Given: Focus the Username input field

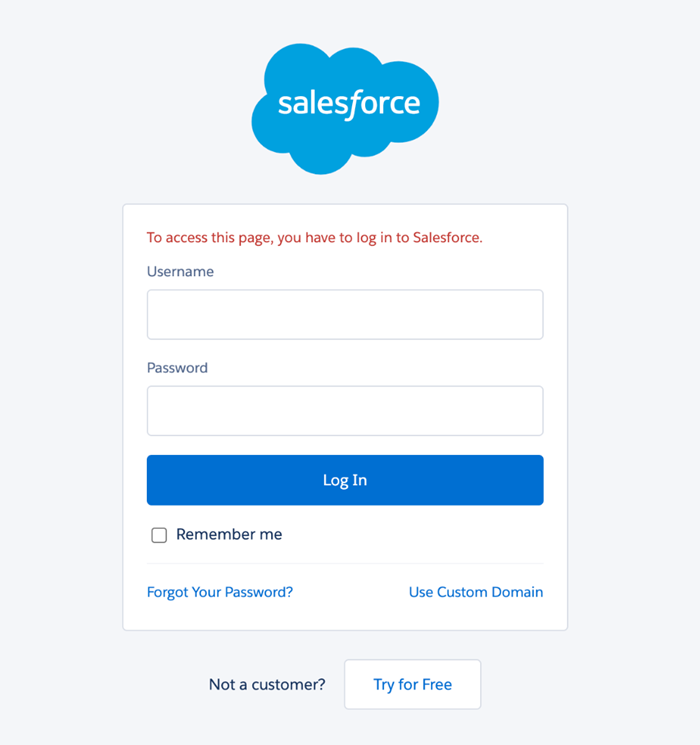Looking at the screenshot, I should pyautogui.click(x=345, y=315).
